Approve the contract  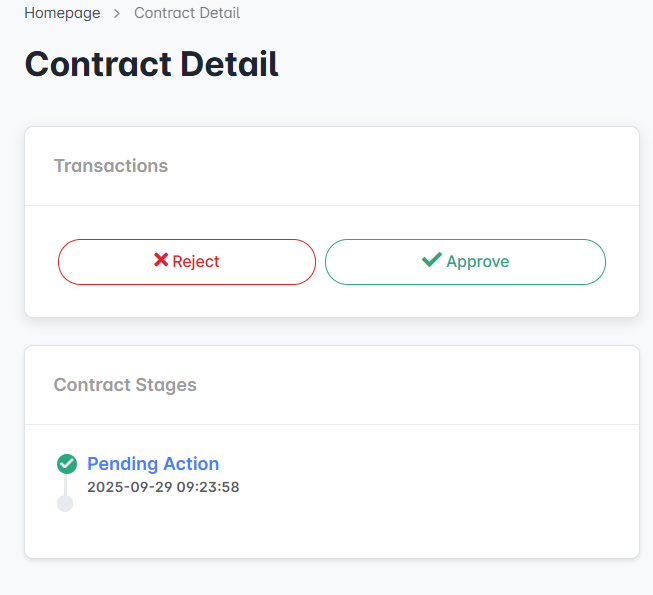coord(465,262)
